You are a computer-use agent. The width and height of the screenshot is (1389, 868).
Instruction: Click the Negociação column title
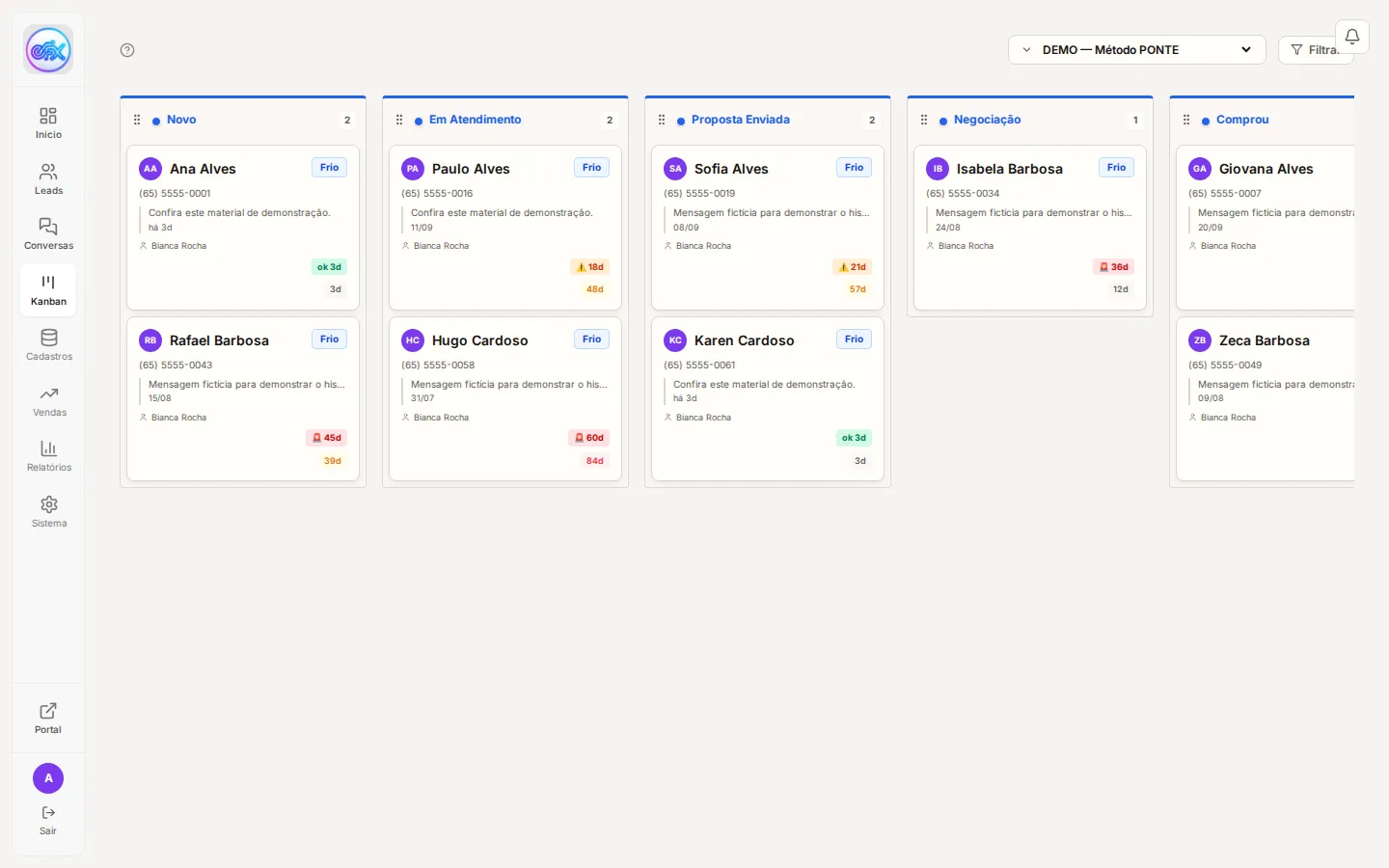[x=987, y=120]
